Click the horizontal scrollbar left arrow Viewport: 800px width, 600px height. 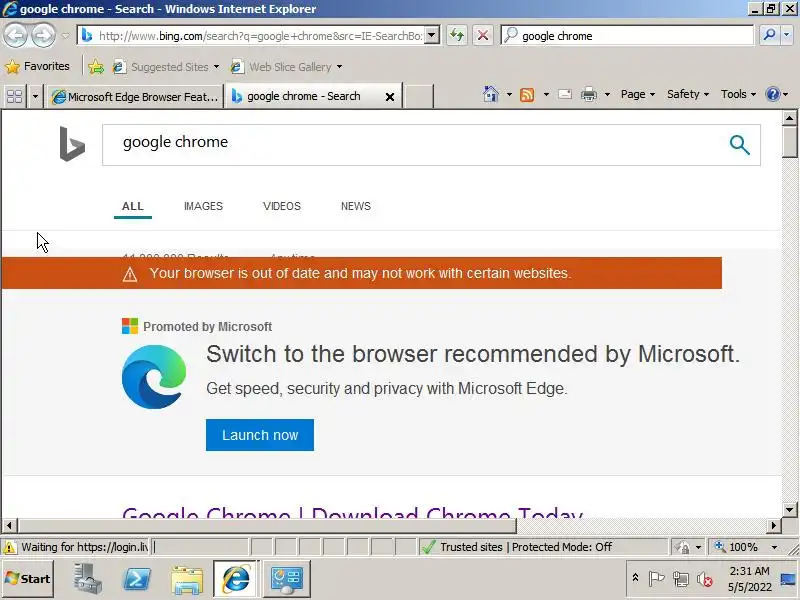tap(9, 525)
